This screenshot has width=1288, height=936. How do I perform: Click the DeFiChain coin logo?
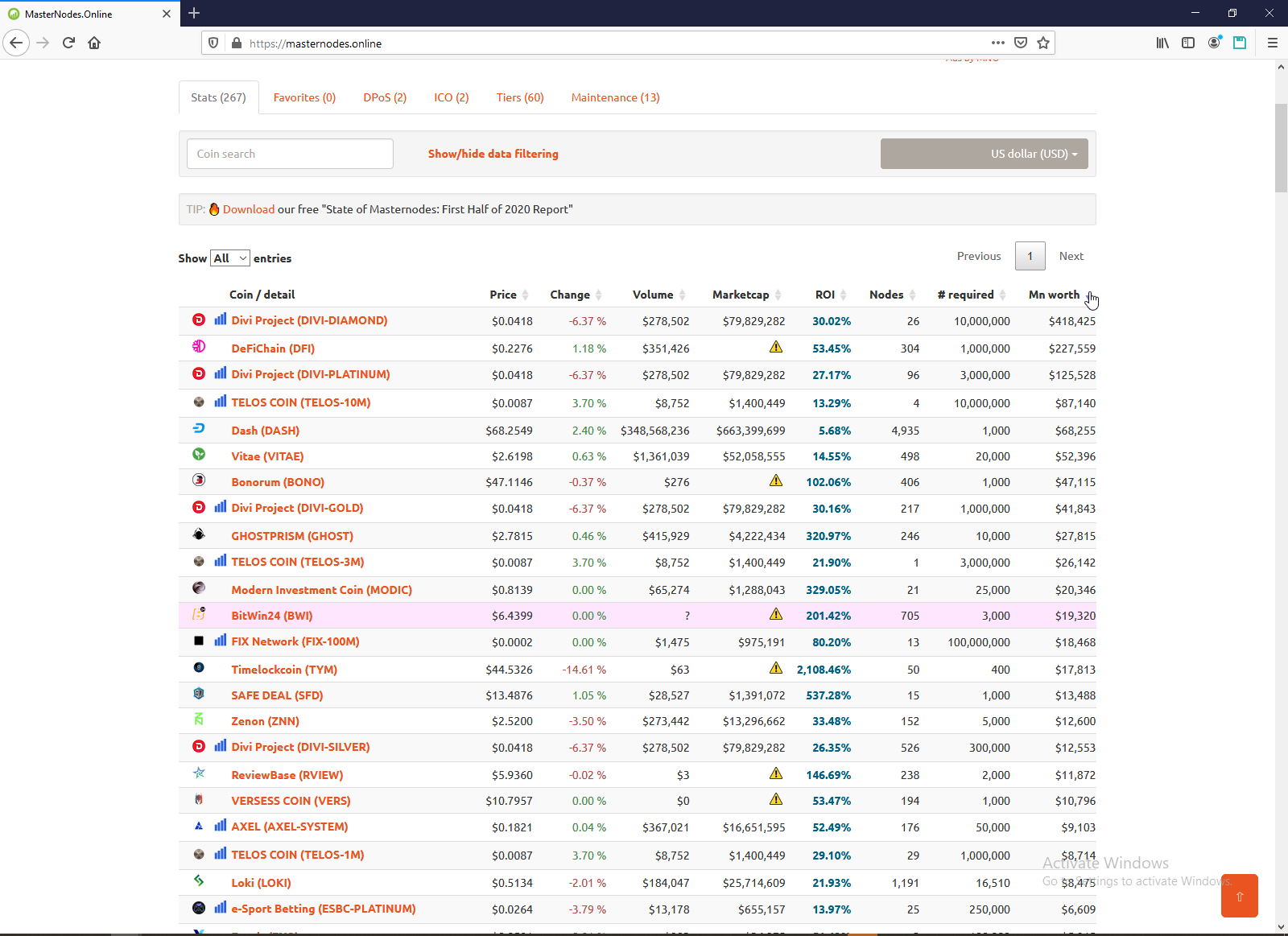pos(199,347)
